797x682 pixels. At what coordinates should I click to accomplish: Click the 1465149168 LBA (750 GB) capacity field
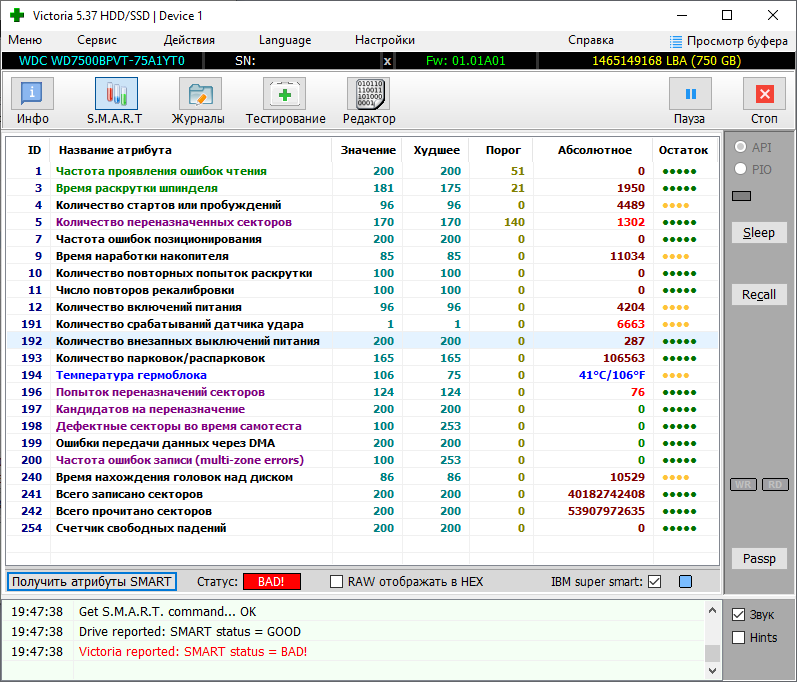pos(666,61)
